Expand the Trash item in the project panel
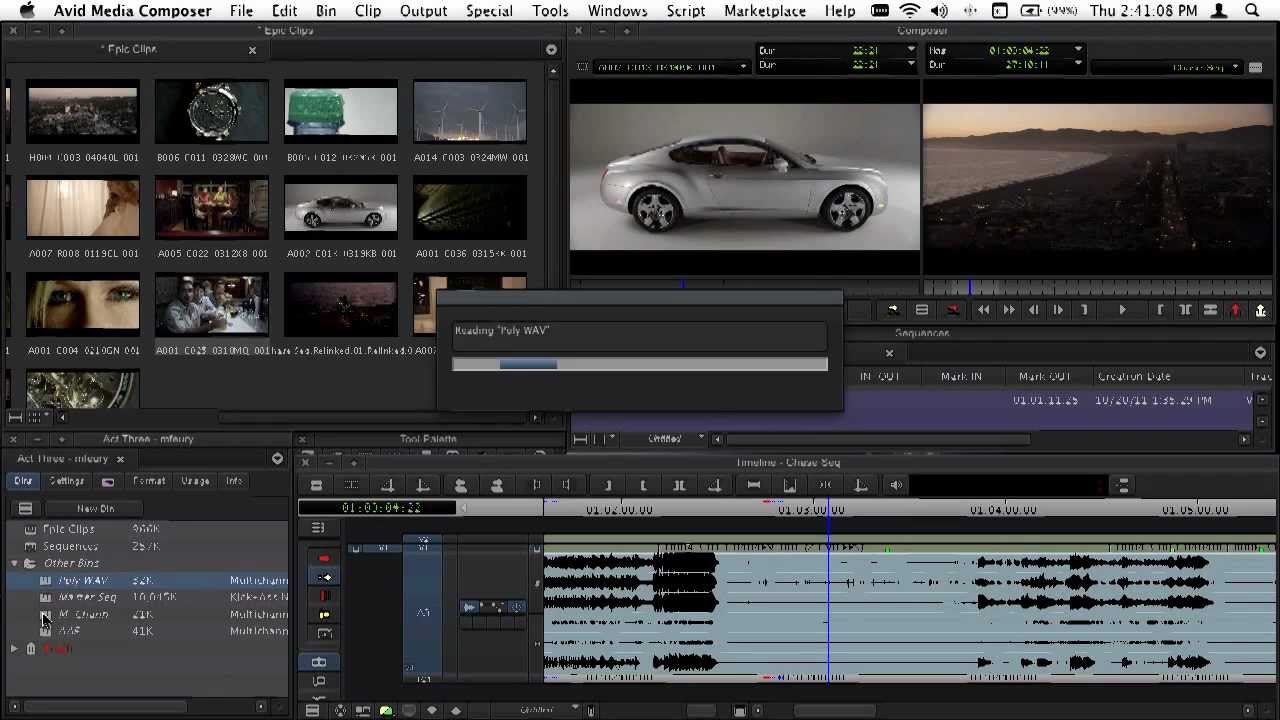 point(14,648)
